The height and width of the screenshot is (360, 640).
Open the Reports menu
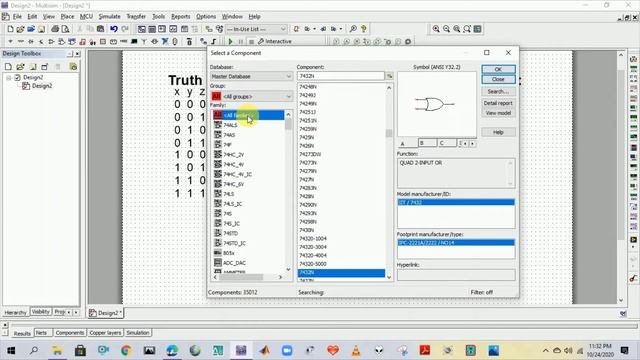click(180, 17)
